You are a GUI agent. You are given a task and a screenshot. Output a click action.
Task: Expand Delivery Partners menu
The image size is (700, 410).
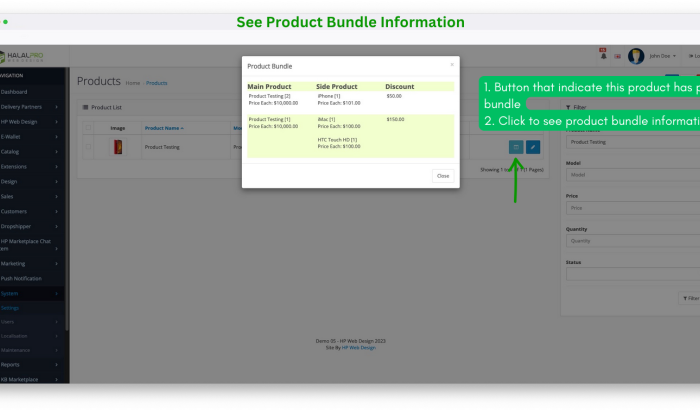[31, 107]
